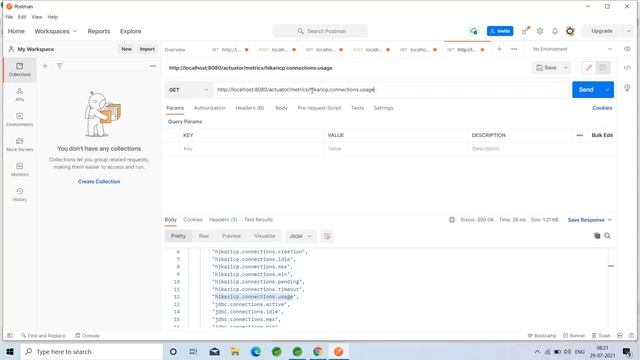Open the request info lightbulb icon
The width and height of the screenshot is (640, 360).
[x=627, y=88]
